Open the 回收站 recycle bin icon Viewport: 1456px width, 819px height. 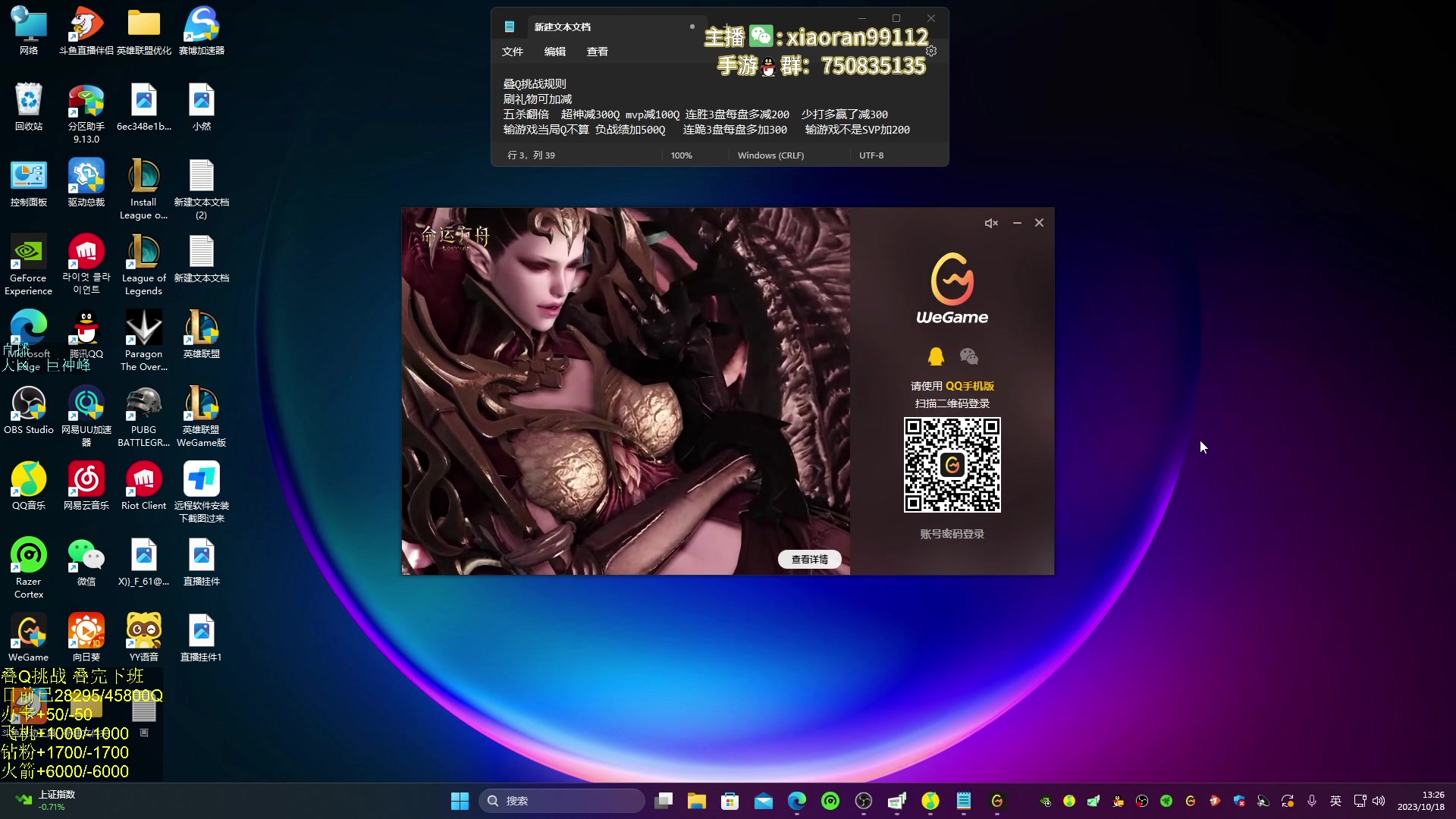tap(29, 107)
